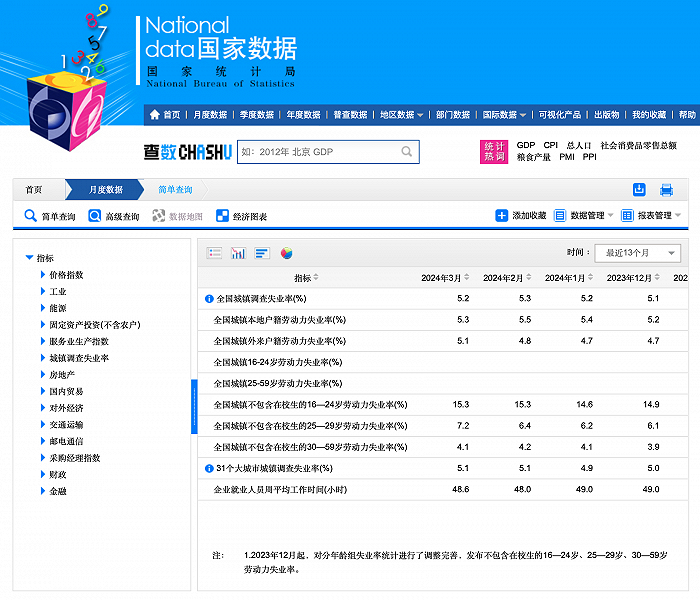Viewport: 700px width, 600px height.
Task: Click the 添加收藏 plus icon
Action: click(501, 216)
